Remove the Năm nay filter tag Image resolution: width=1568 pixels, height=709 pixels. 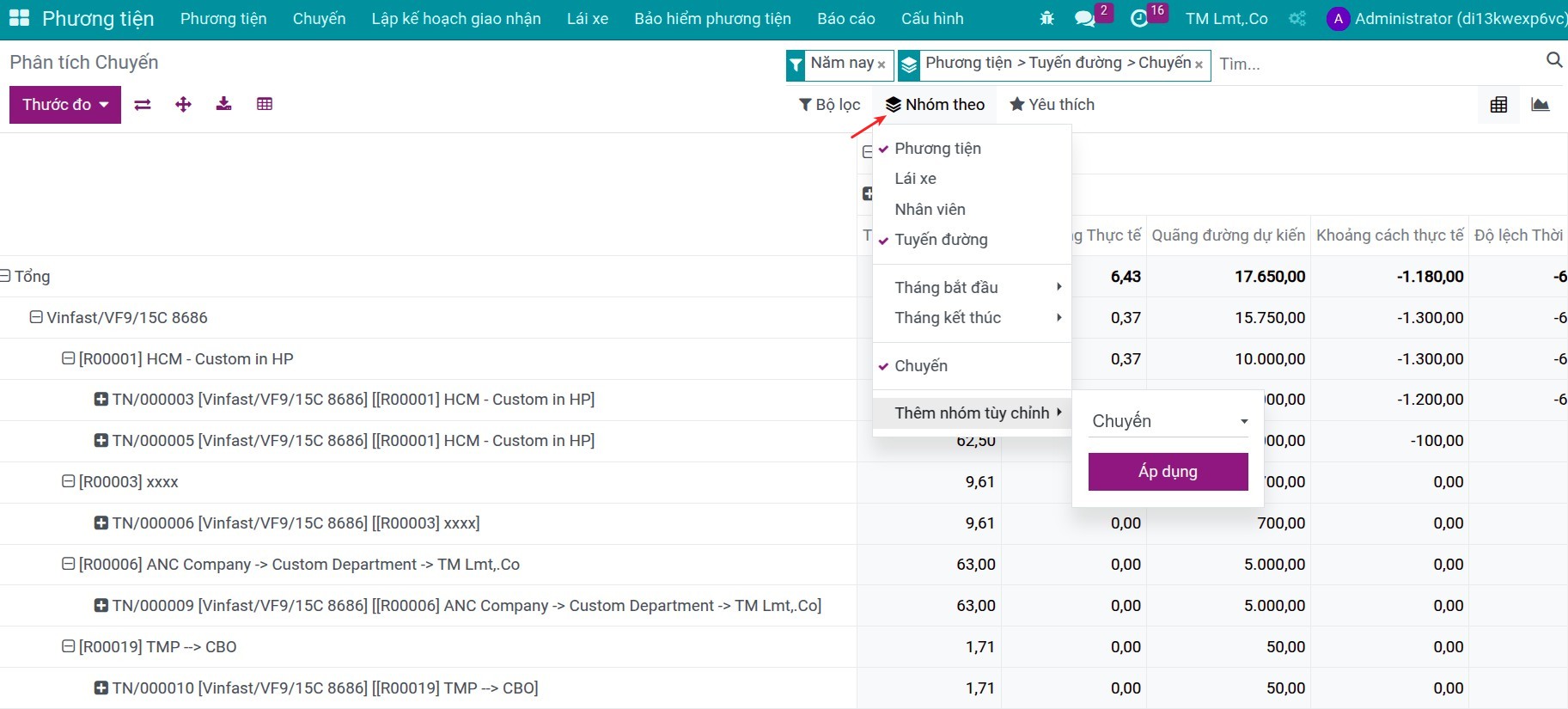click(x=882, y=64)
